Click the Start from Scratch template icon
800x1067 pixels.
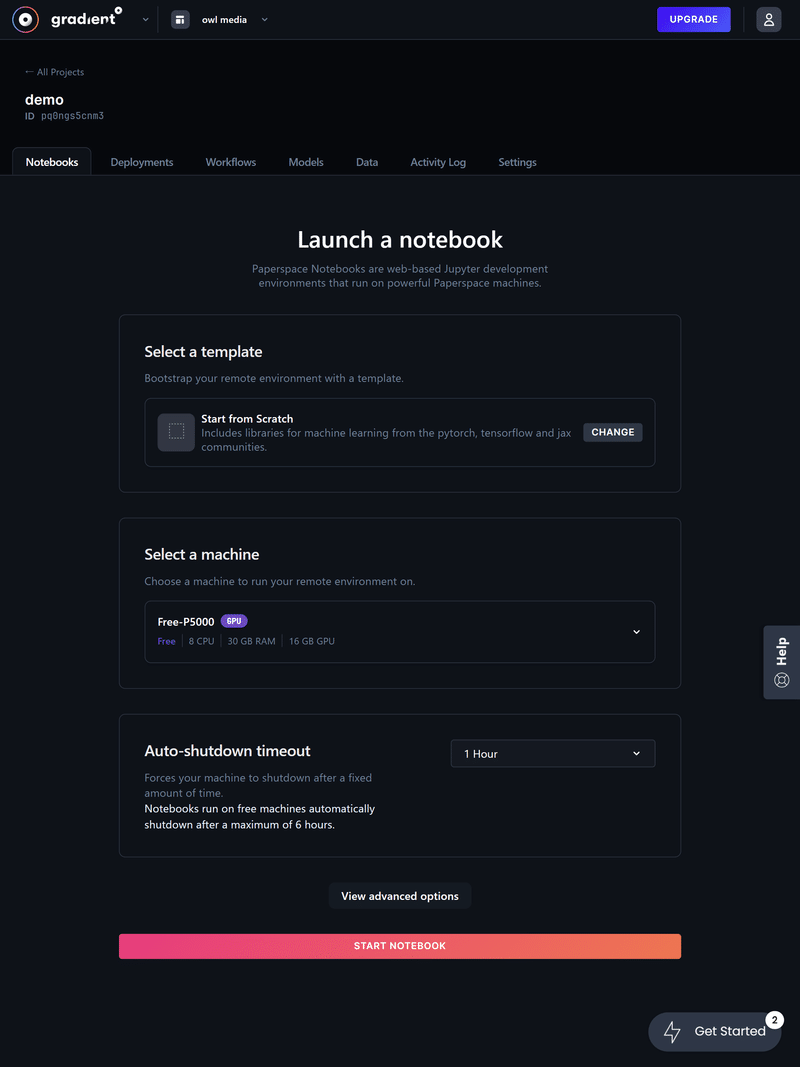tap(176, 432)
